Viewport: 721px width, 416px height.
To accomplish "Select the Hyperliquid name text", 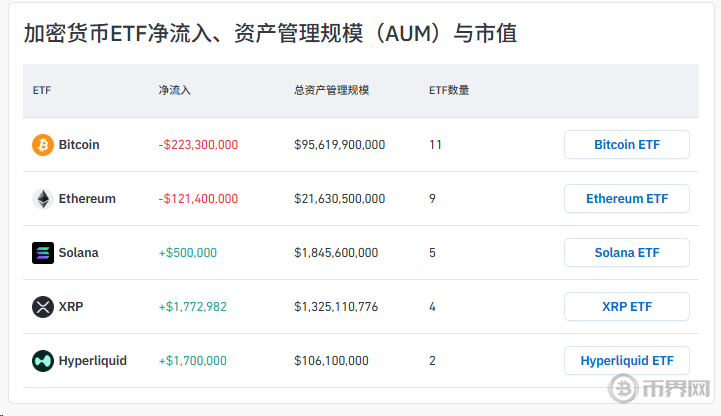I will click(93, 361).
